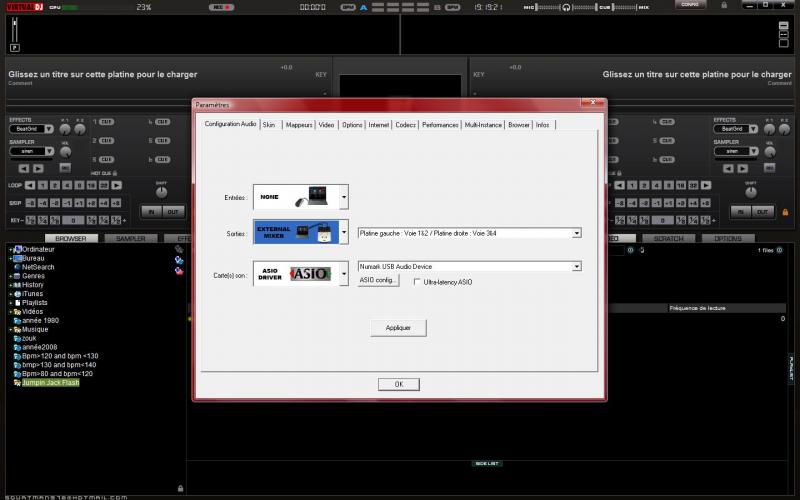Click the Appliquer button
This screenshot has height=500, width=800.
pos(398,328)
